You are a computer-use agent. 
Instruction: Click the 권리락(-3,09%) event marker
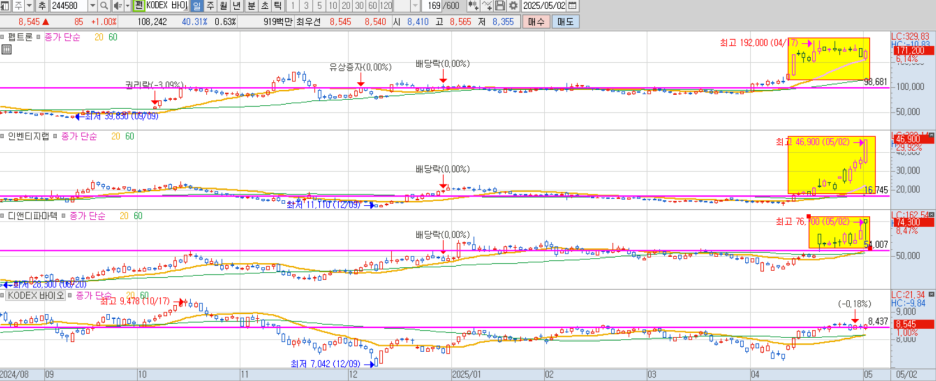click(154, 84)
